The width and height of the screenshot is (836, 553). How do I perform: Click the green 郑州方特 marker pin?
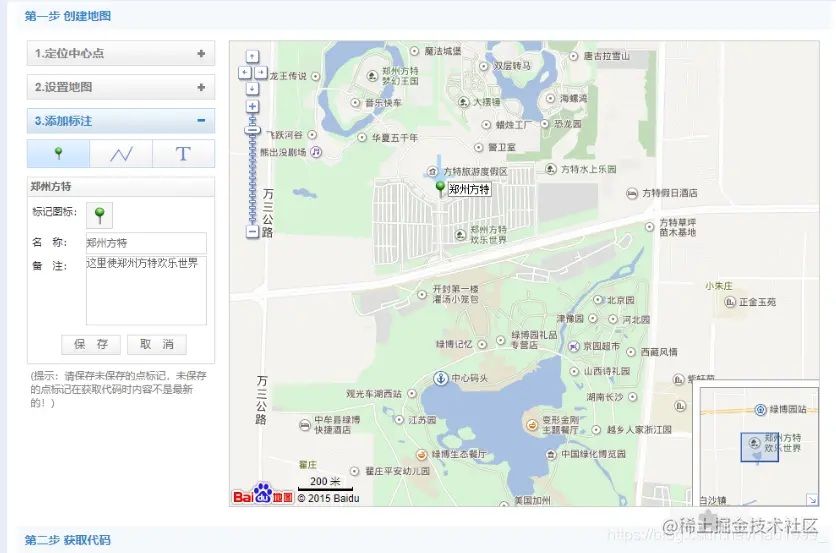pos(440,188)
